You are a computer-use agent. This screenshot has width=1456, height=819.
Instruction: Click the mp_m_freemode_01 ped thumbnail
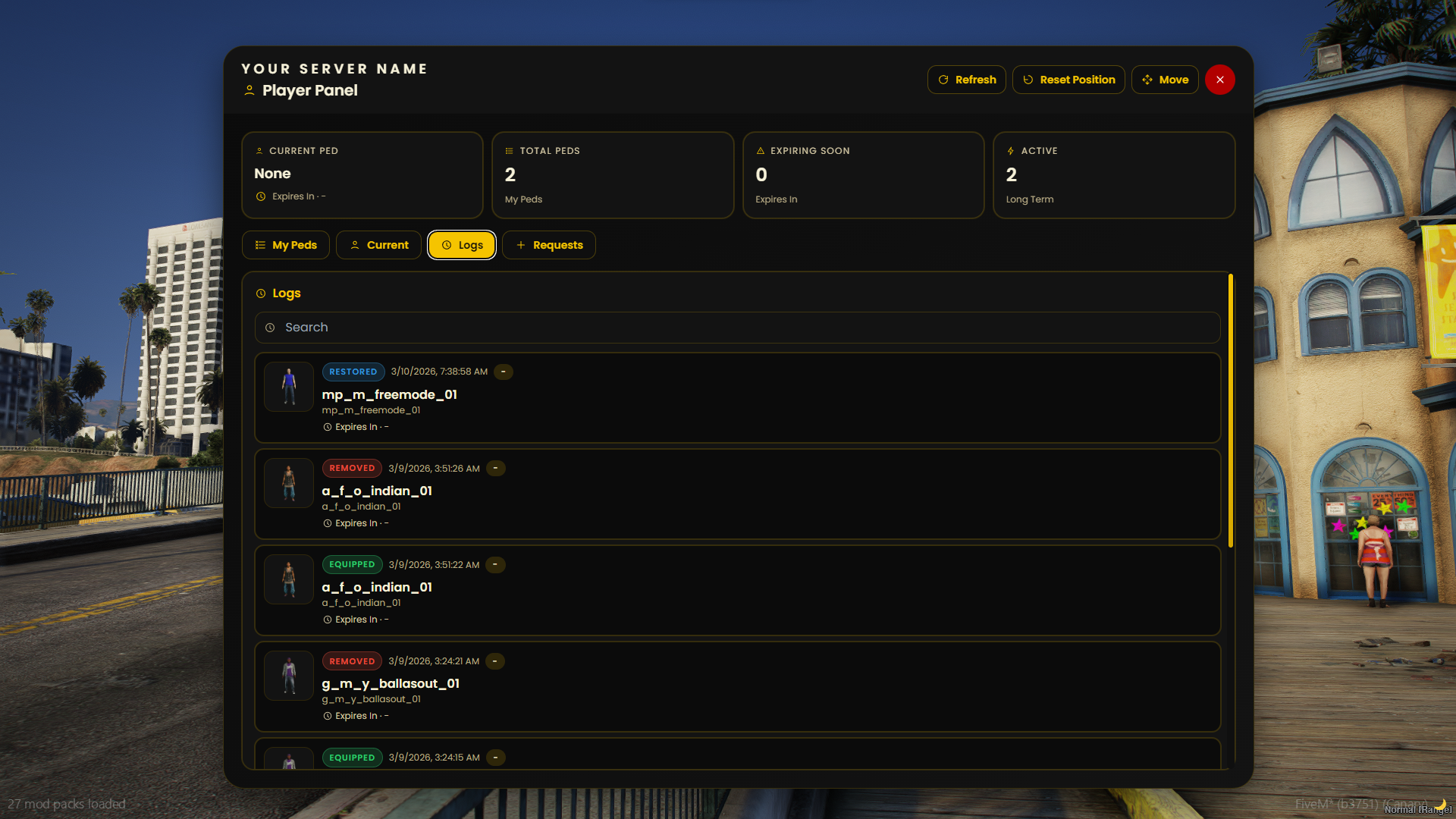[x=289, y=387]
